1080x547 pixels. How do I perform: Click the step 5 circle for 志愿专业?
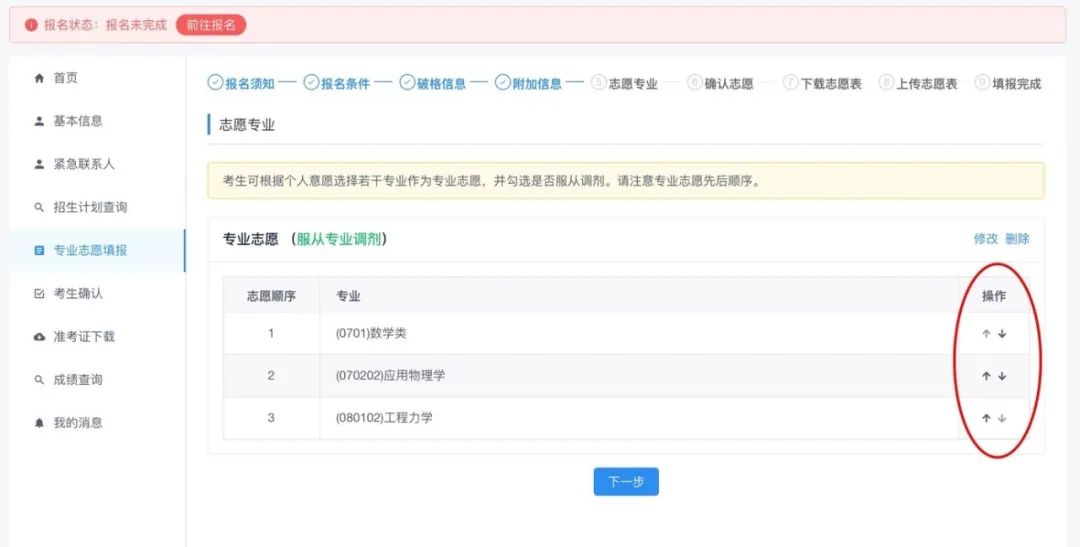point(599,83)
